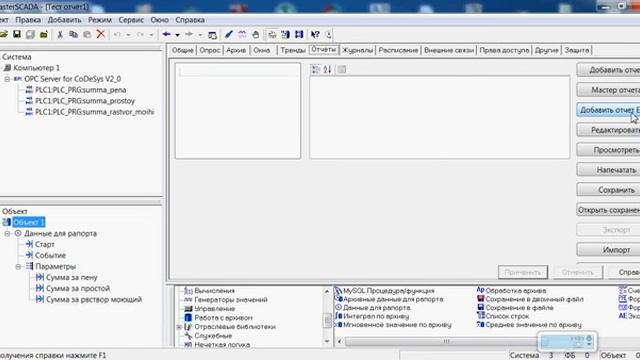
Task: Select the Обработка архива palette item
Action: coord(511,291)
